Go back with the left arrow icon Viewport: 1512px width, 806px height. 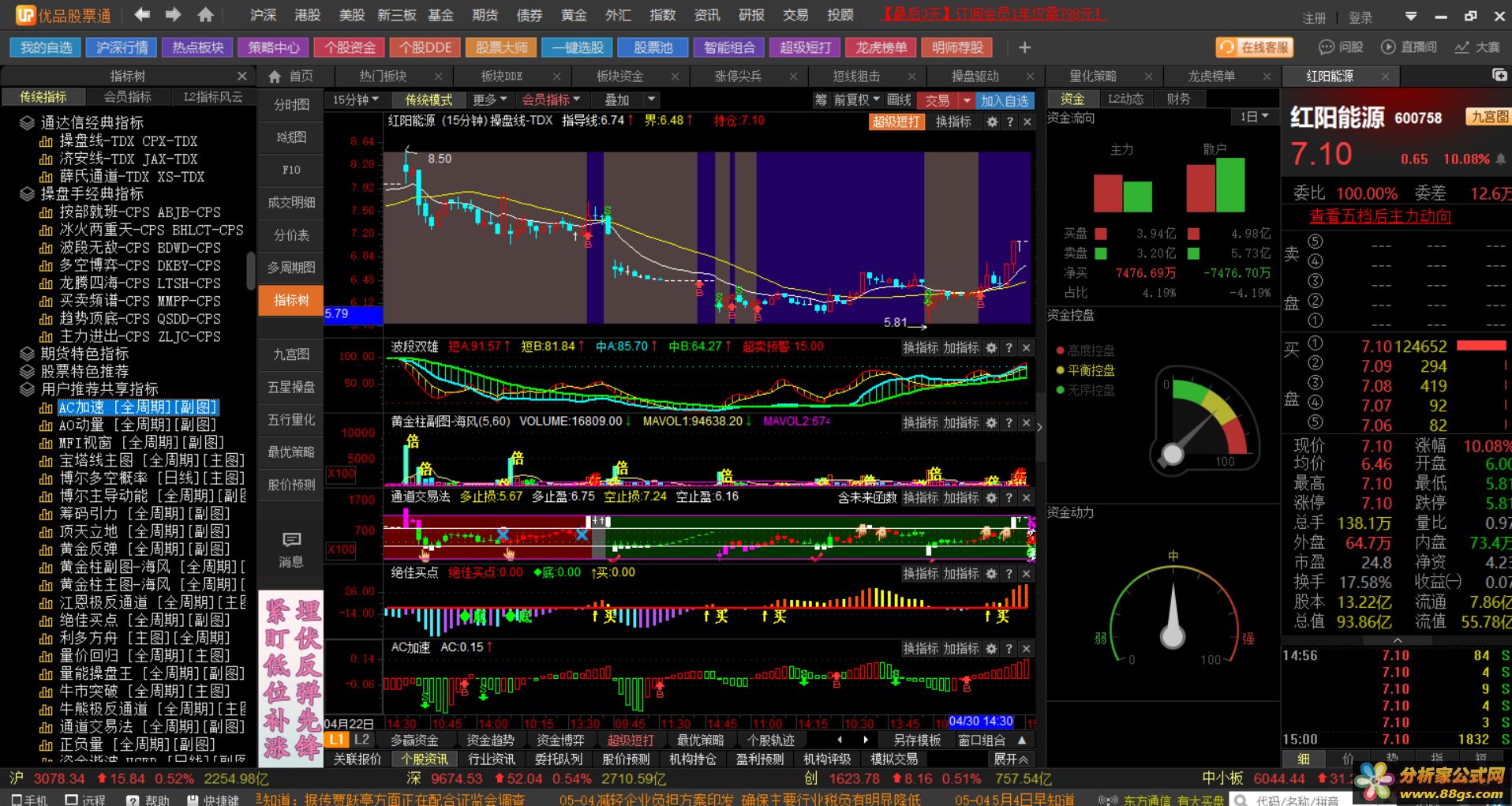142,14
